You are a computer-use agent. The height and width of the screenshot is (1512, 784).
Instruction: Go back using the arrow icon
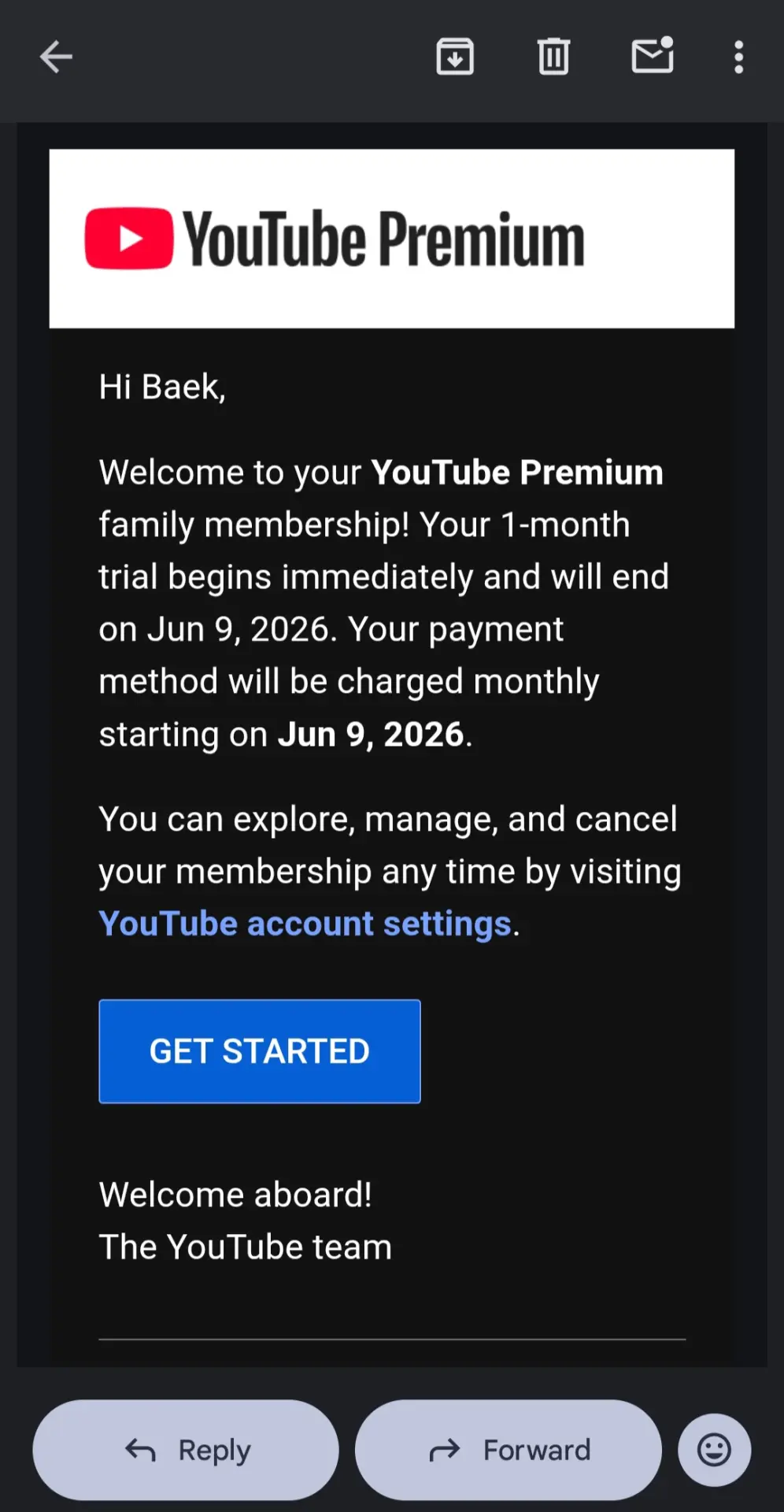(56, 57)
